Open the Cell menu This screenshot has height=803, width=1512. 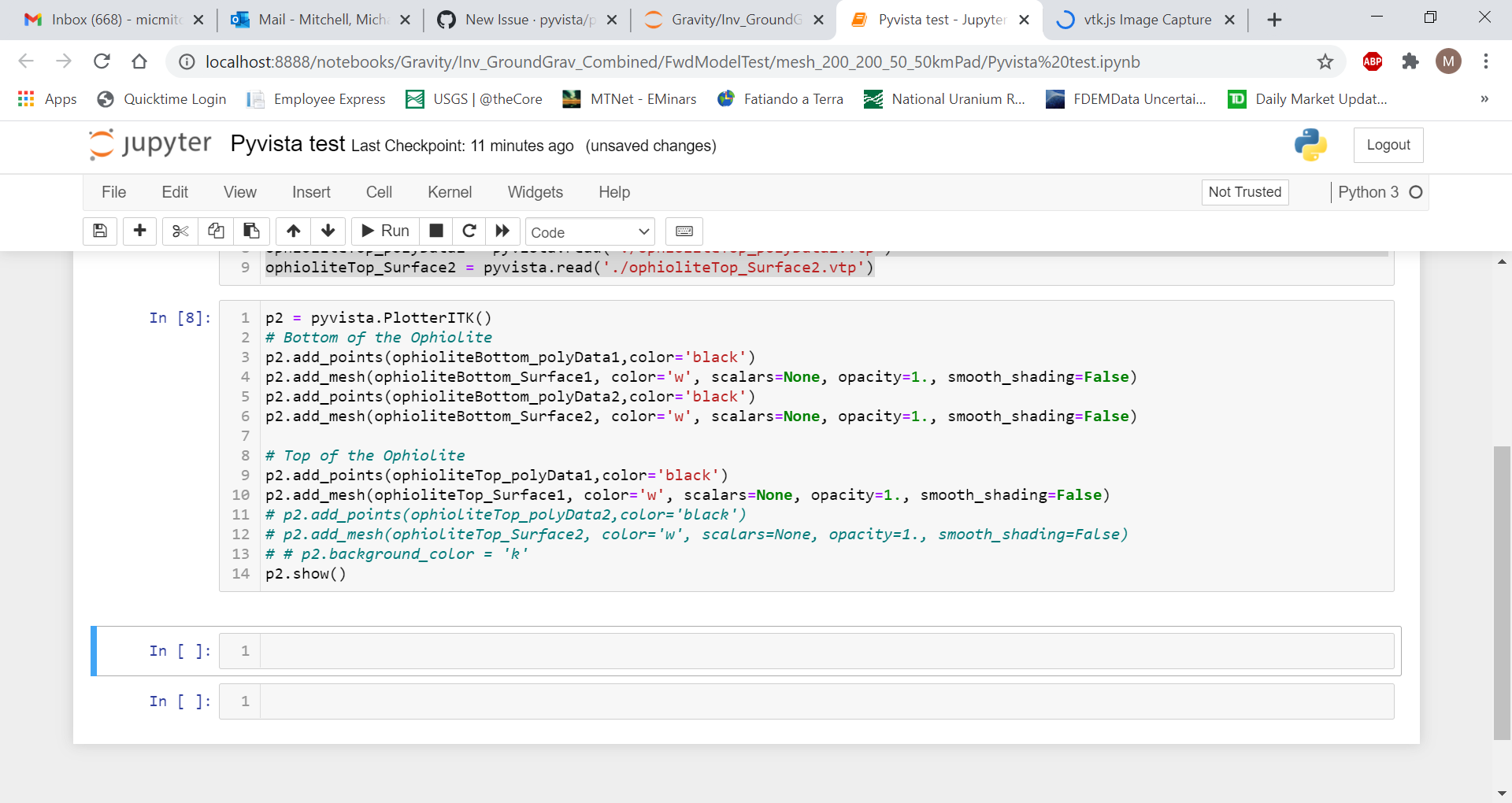point(379,192)
